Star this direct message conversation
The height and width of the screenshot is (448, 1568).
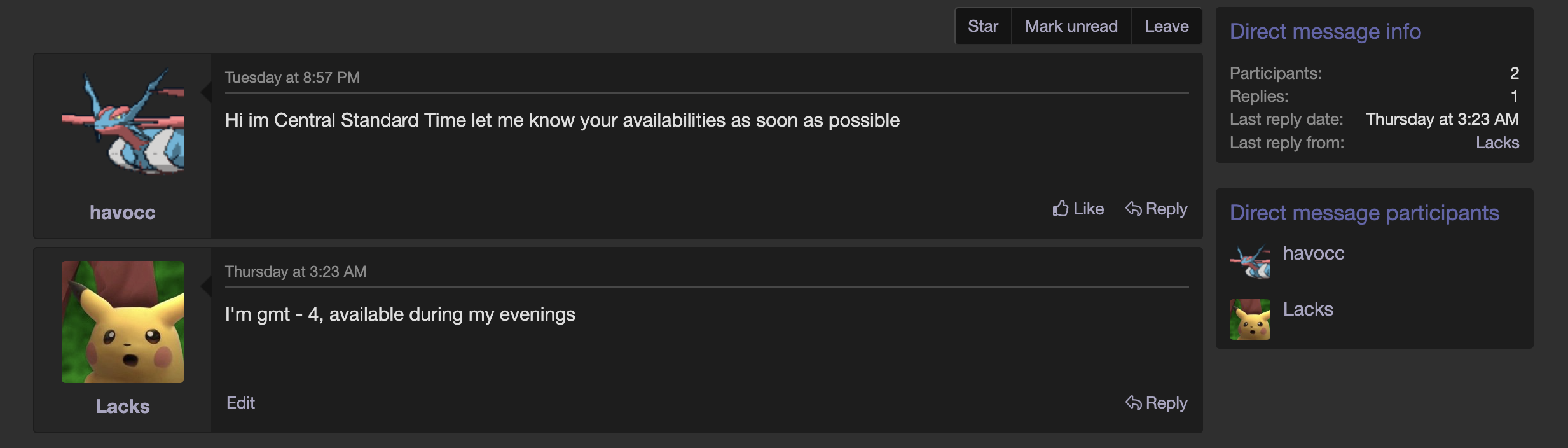point(983,26)
